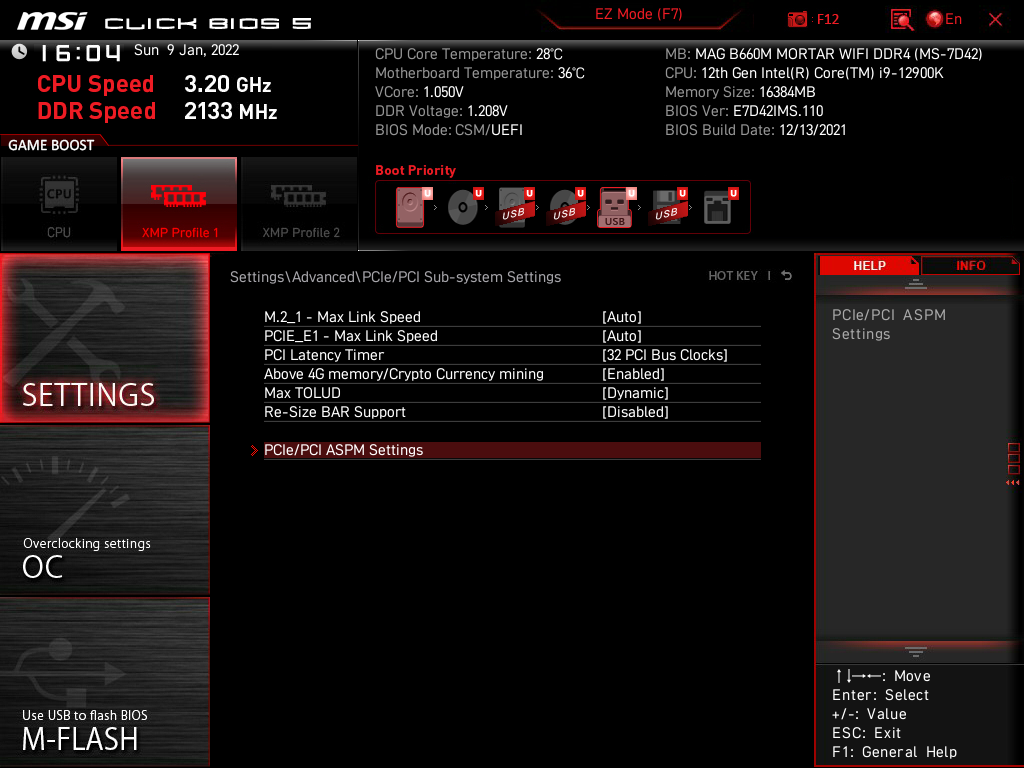The height and width of the screenshot is (768, 1024).
Task: Select the M.2_1 - Max Link Speed row label
Action: pyautogui.click(x=342, y=317)
